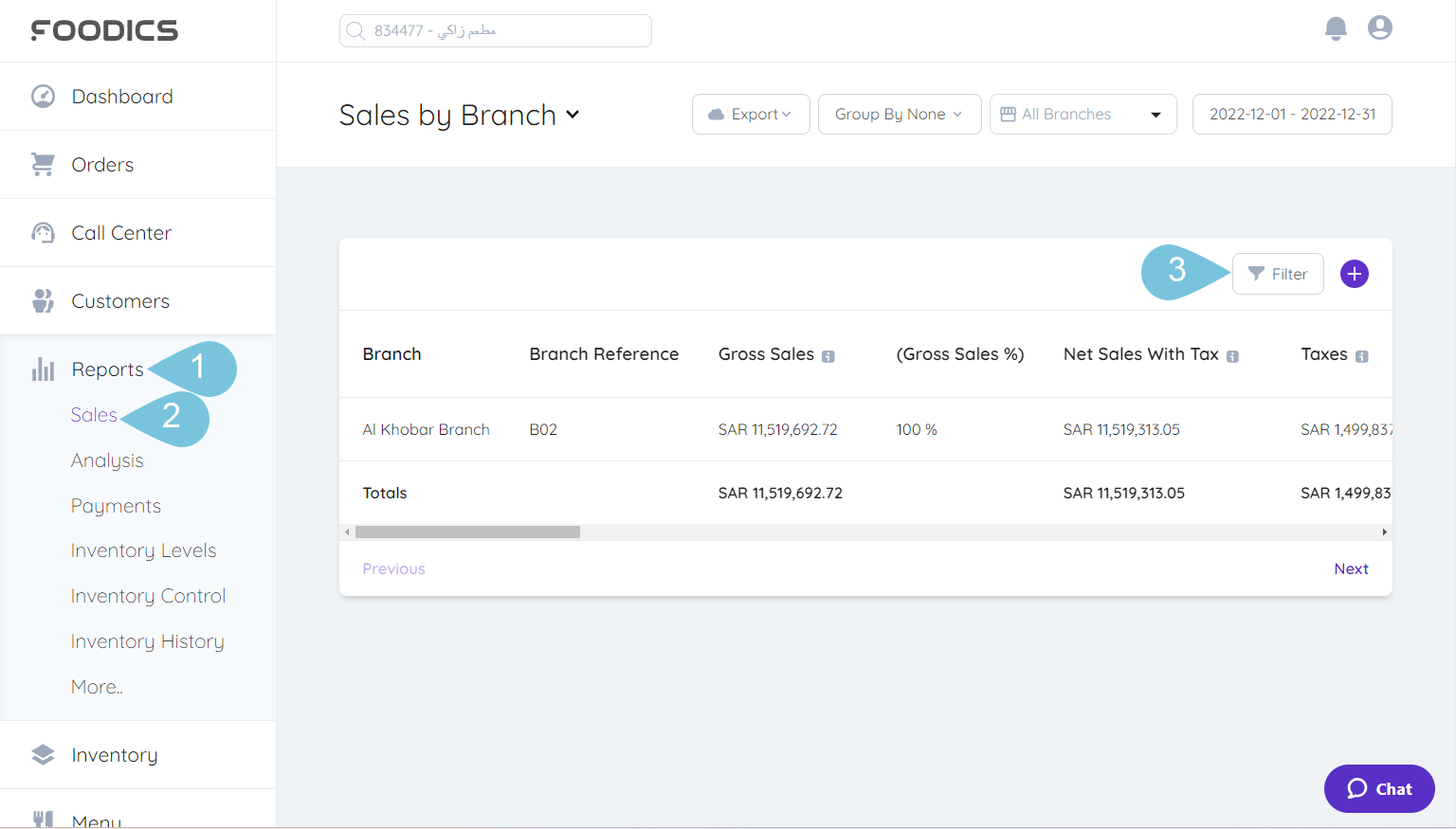Open the Payments report in the sidebar

tap(116, 505)
